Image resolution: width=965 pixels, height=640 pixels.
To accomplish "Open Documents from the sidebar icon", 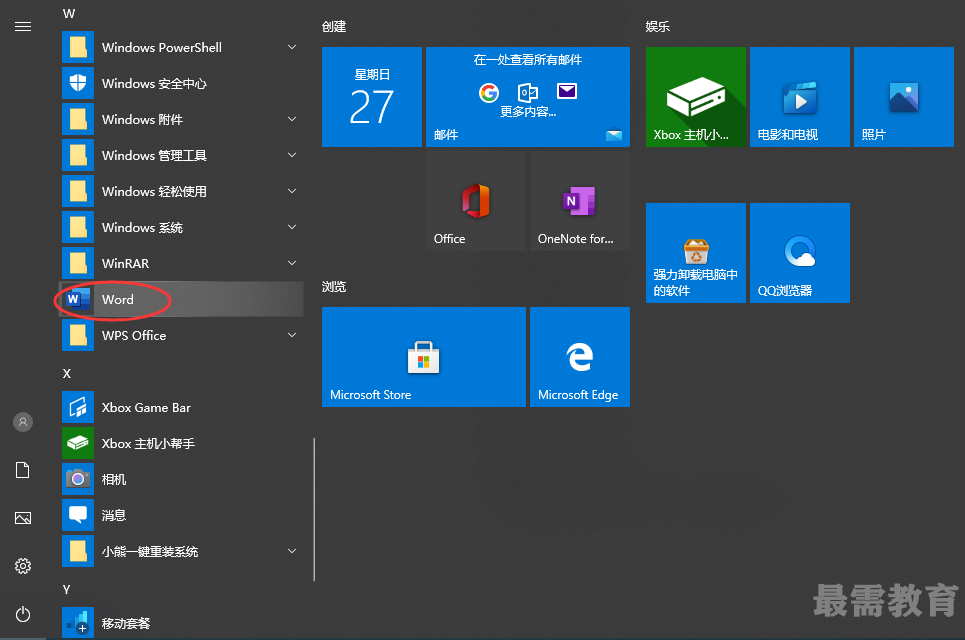I will [23, 470].
